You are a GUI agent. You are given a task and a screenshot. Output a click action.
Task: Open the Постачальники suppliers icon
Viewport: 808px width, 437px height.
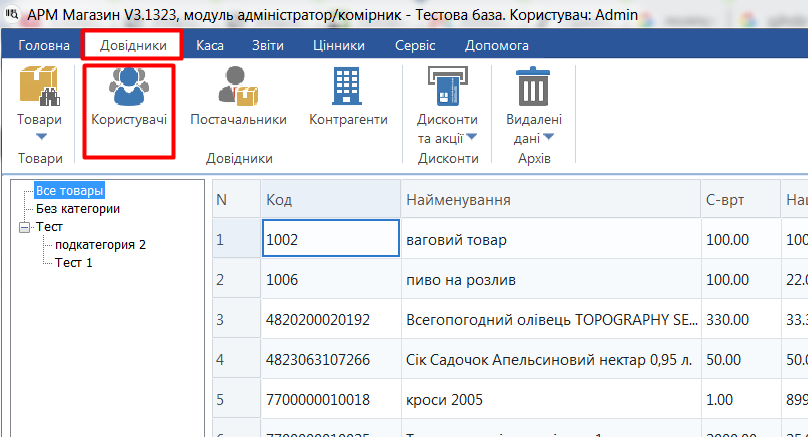click(x=238, y=86)
